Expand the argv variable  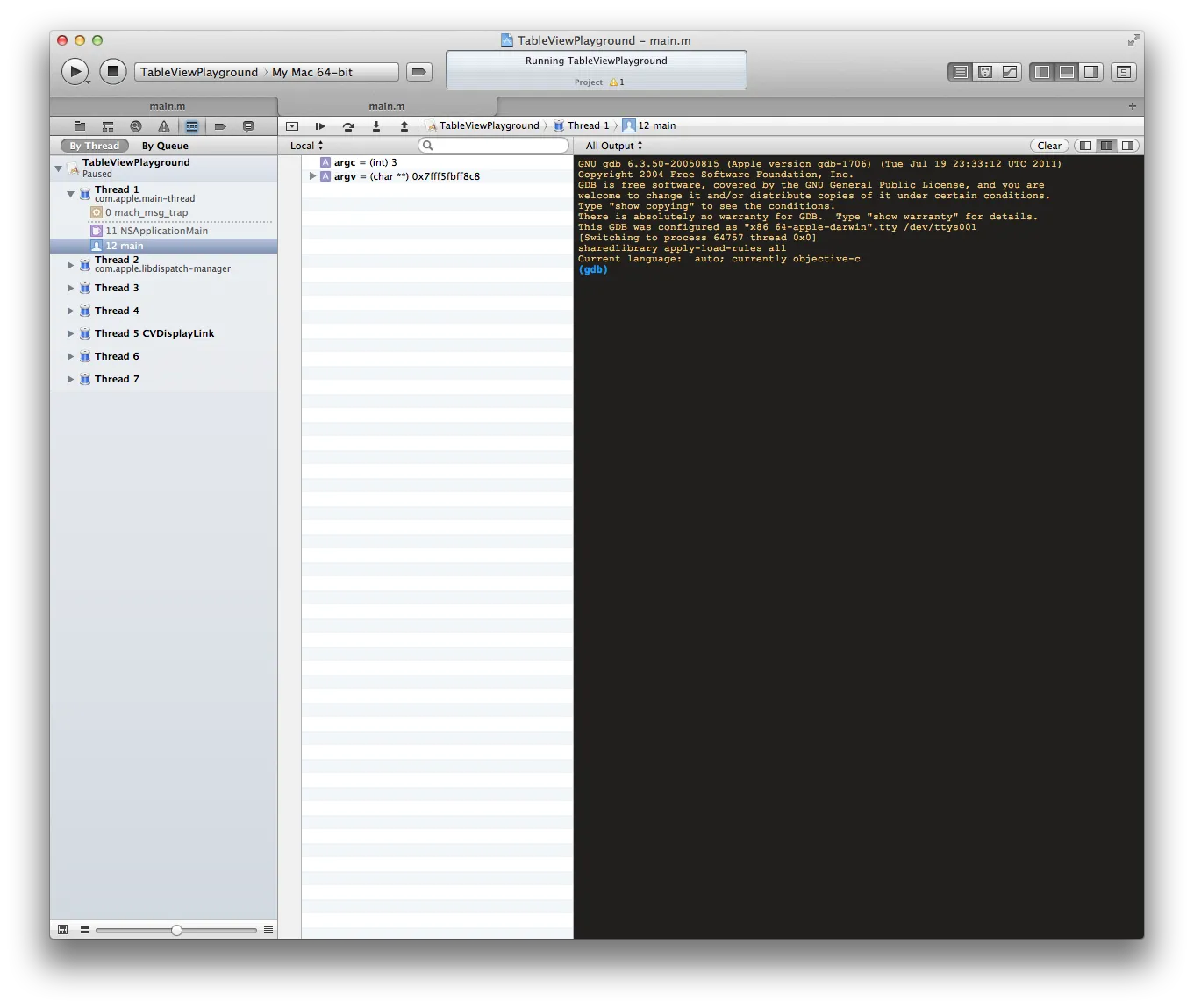[x=312, y=176]
